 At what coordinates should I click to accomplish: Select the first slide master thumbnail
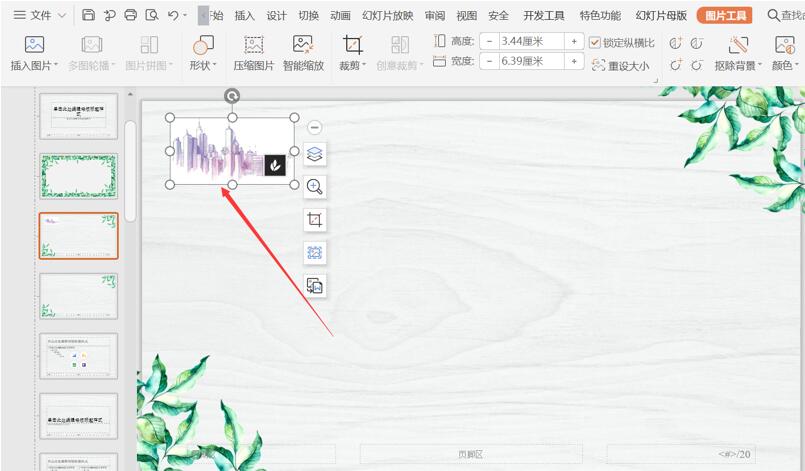pyautogui.click(x=79, y=116)
